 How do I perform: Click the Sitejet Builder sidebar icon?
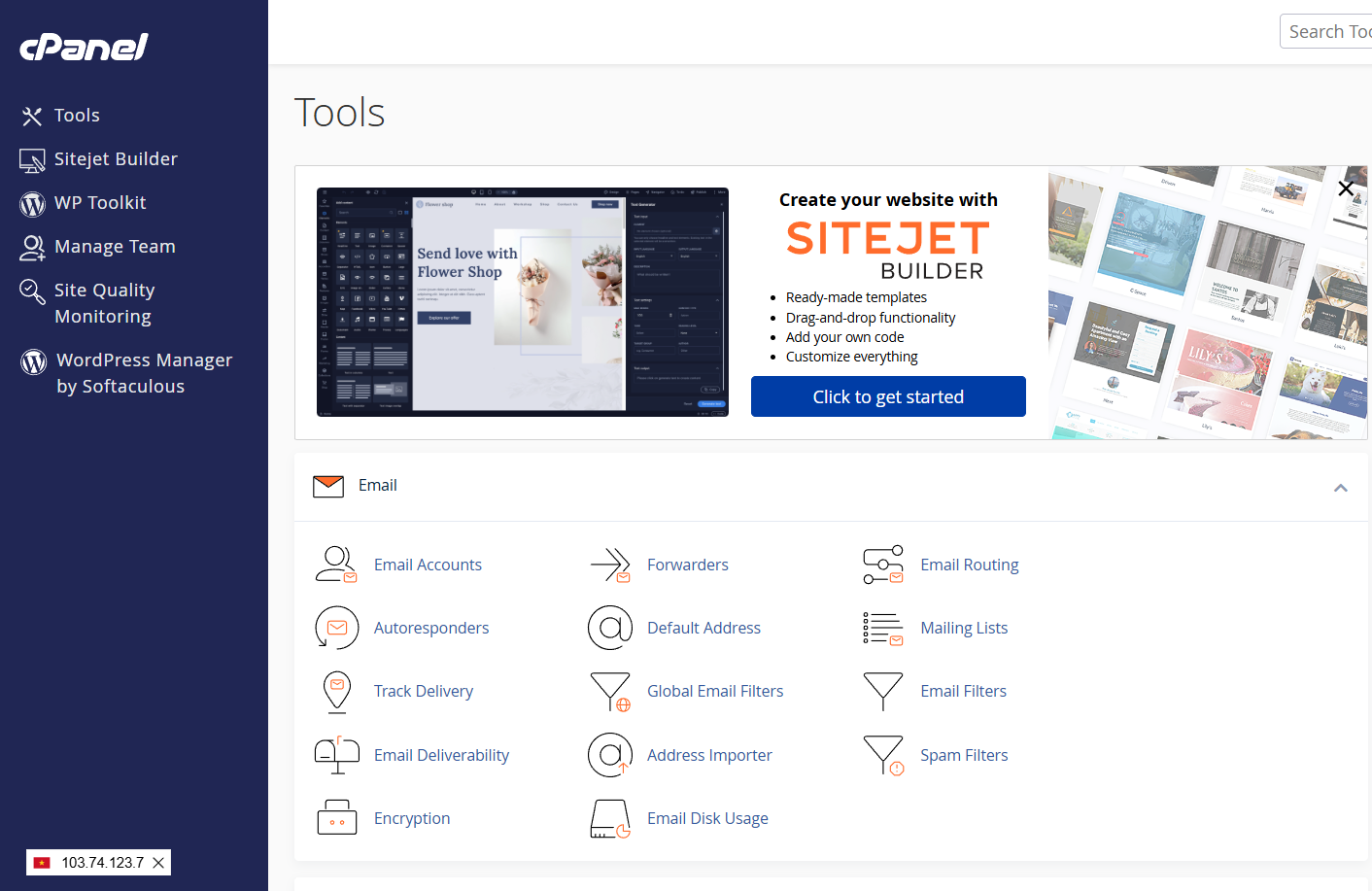(32, 160)
